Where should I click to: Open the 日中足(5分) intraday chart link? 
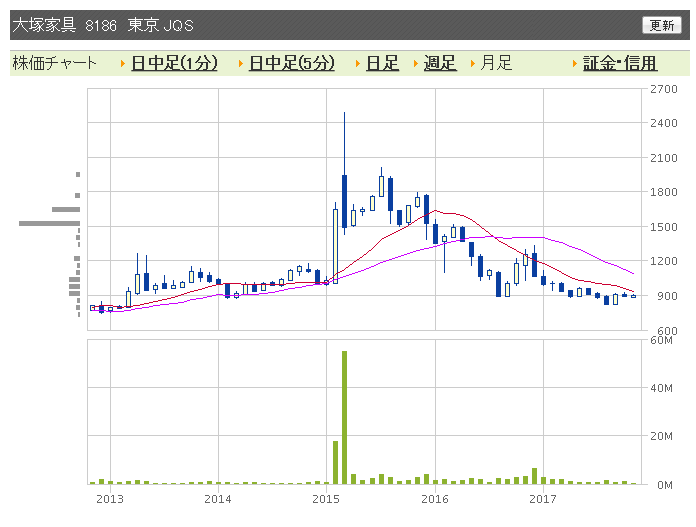click(292, 63)
